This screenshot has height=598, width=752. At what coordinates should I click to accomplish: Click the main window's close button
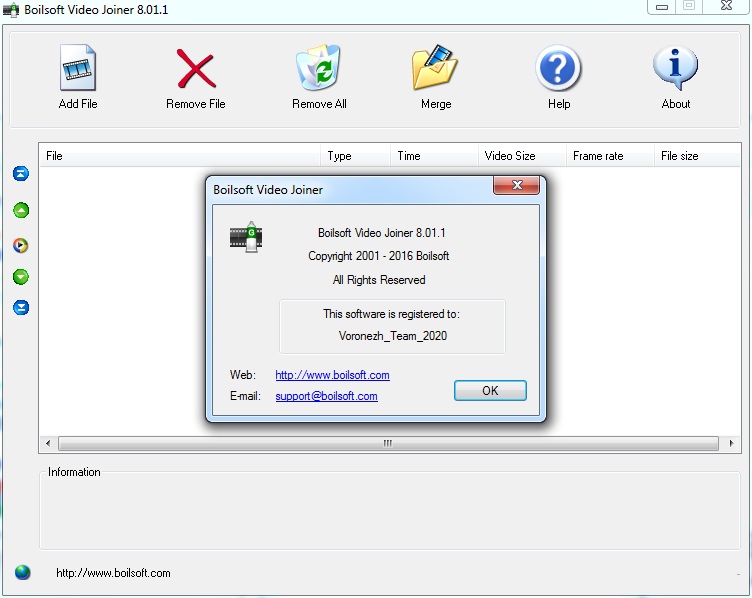point(726,6)
